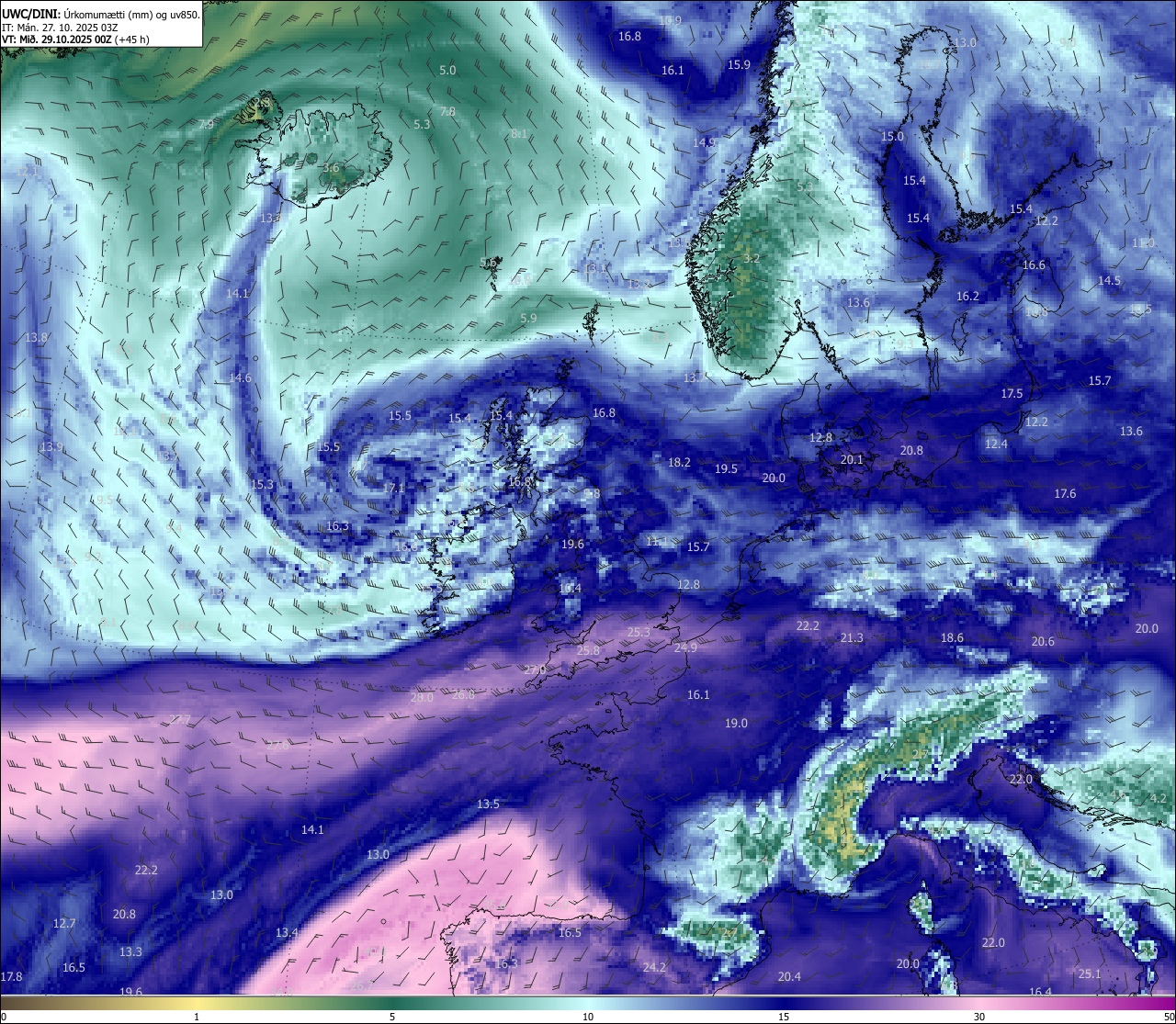Select the 15.3 map value
The width and height of the screenshot is (1176, 1024).
[263, 484]
